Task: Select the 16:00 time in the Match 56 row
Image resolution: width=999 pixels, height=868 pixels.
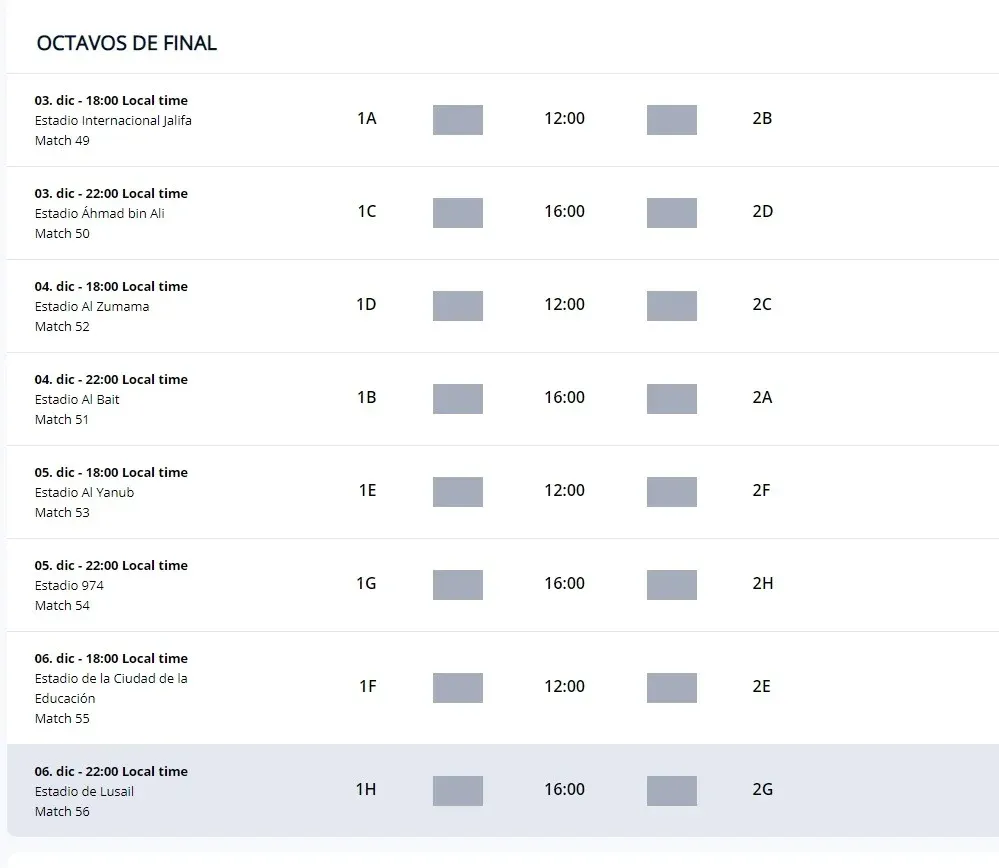Action: pos(564,790)
